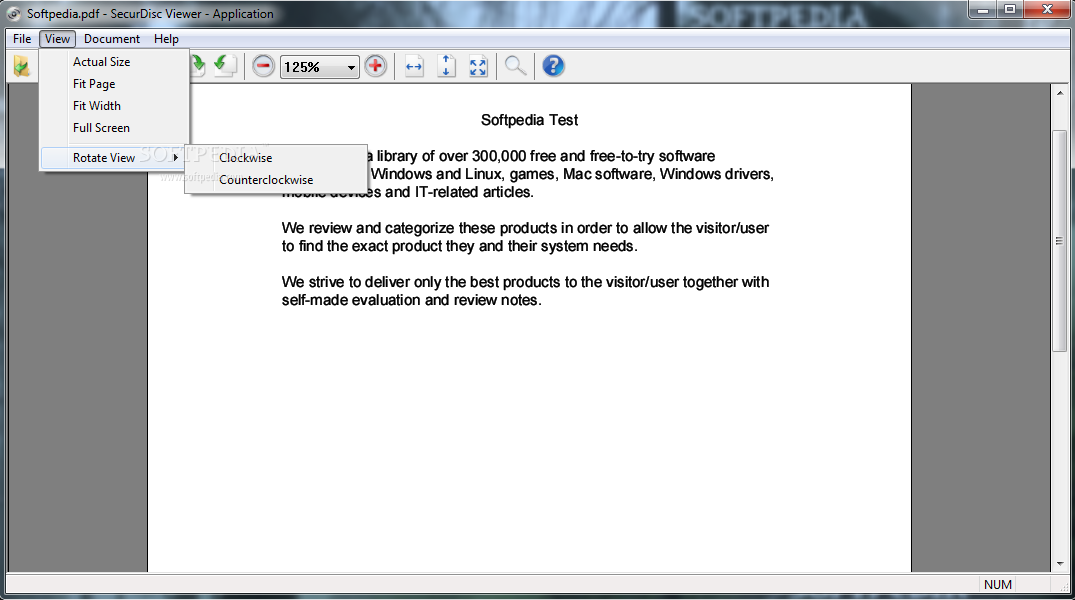
Task: Minimize the SecurDisc Viewer window
Action: 982,10
